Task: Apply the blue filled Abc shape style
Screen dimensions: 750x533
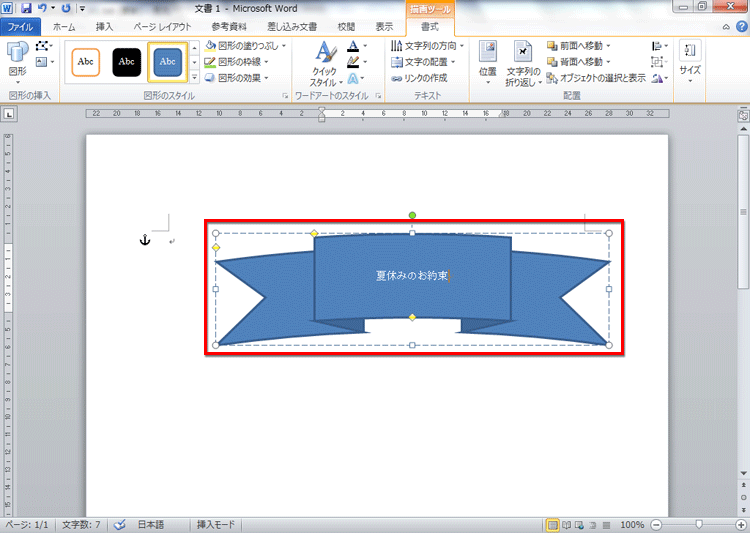Action: [167, 62]
